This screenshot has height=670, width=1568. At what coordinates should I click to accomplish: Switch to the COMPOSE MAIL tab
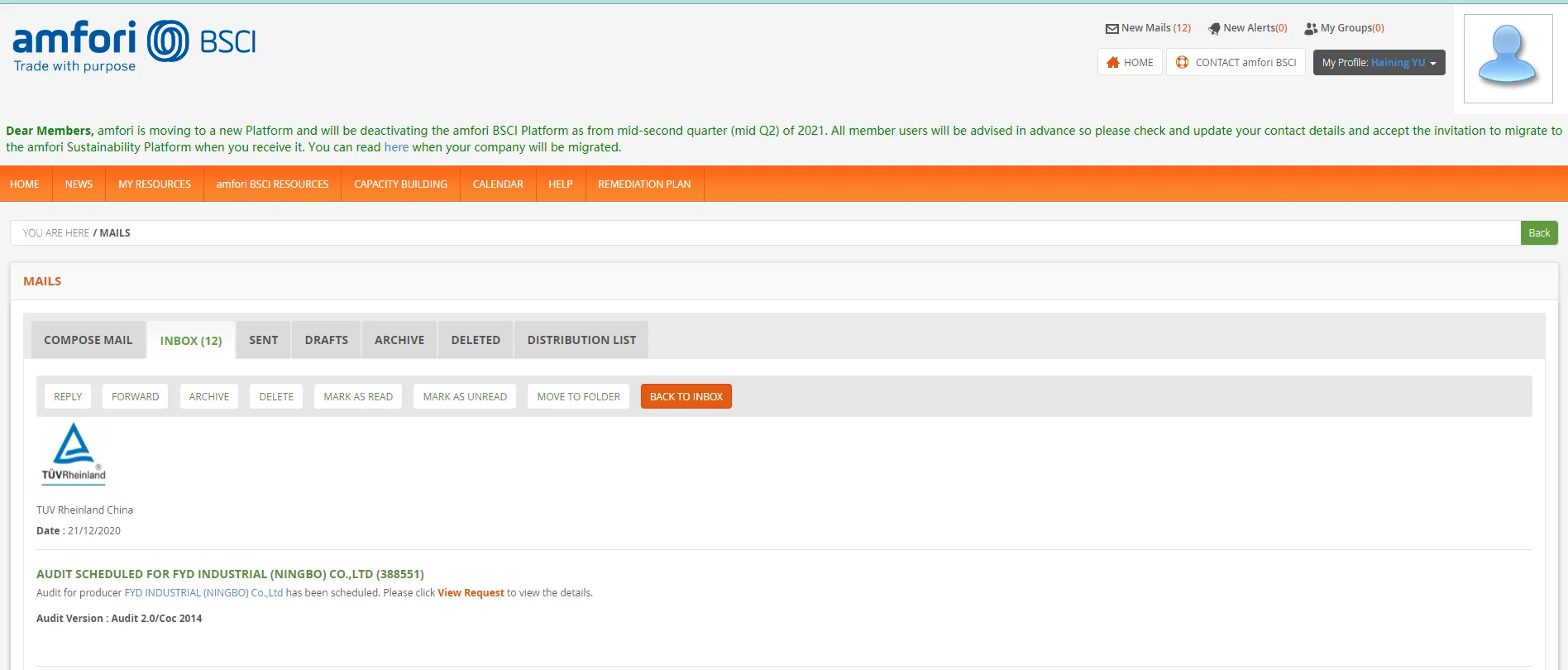click(x=88, y=340)
